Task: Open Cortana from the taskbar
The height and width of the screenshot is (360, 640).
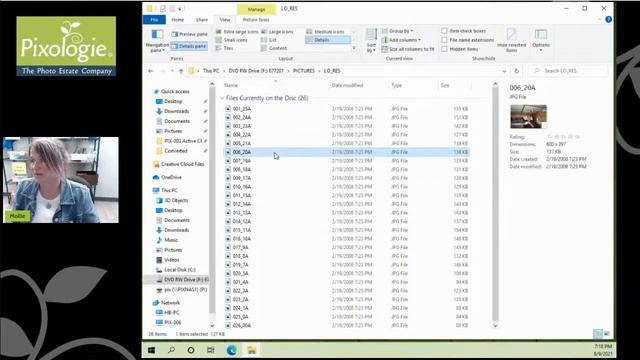Action: click(191, 350)
